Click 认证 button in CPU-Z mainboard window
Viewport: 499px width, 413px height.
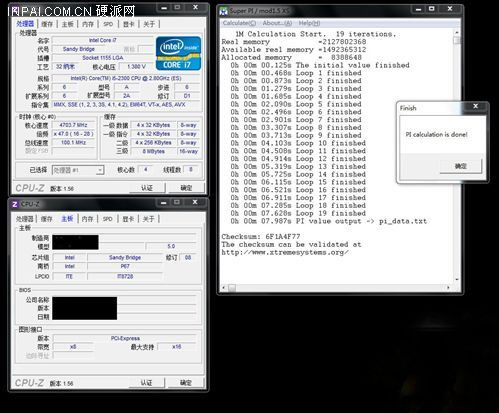point(146,383)
